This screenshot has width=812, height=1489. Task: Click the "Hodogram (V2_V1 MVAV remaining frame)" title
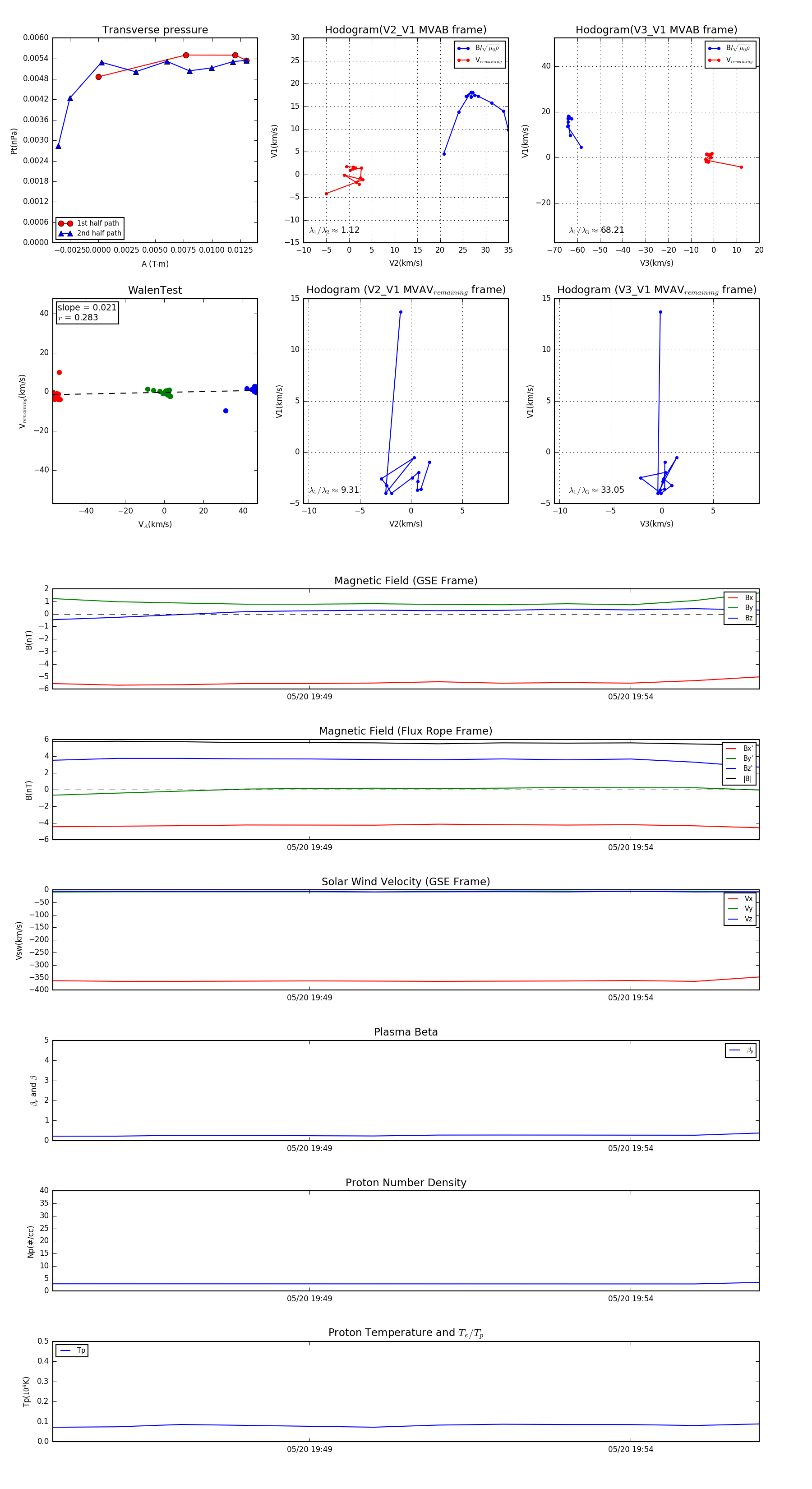[x=406, y=290]
